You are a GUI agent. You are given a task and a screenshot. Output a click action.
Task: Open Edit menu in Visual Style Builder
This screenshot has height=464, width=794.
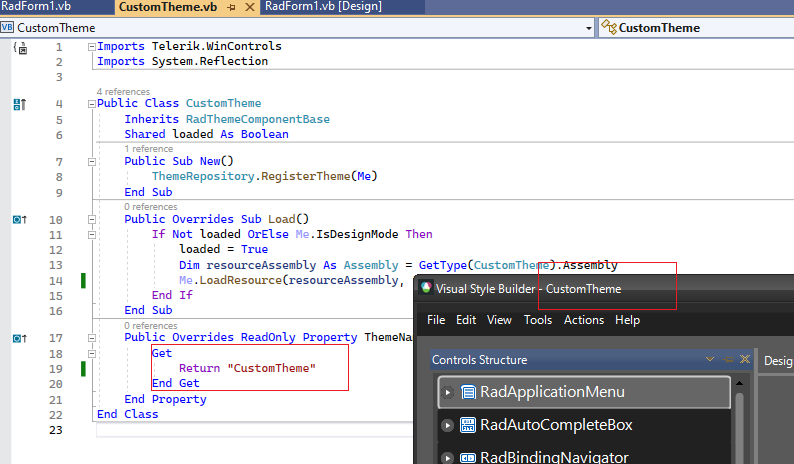click(x=466, y=320)
